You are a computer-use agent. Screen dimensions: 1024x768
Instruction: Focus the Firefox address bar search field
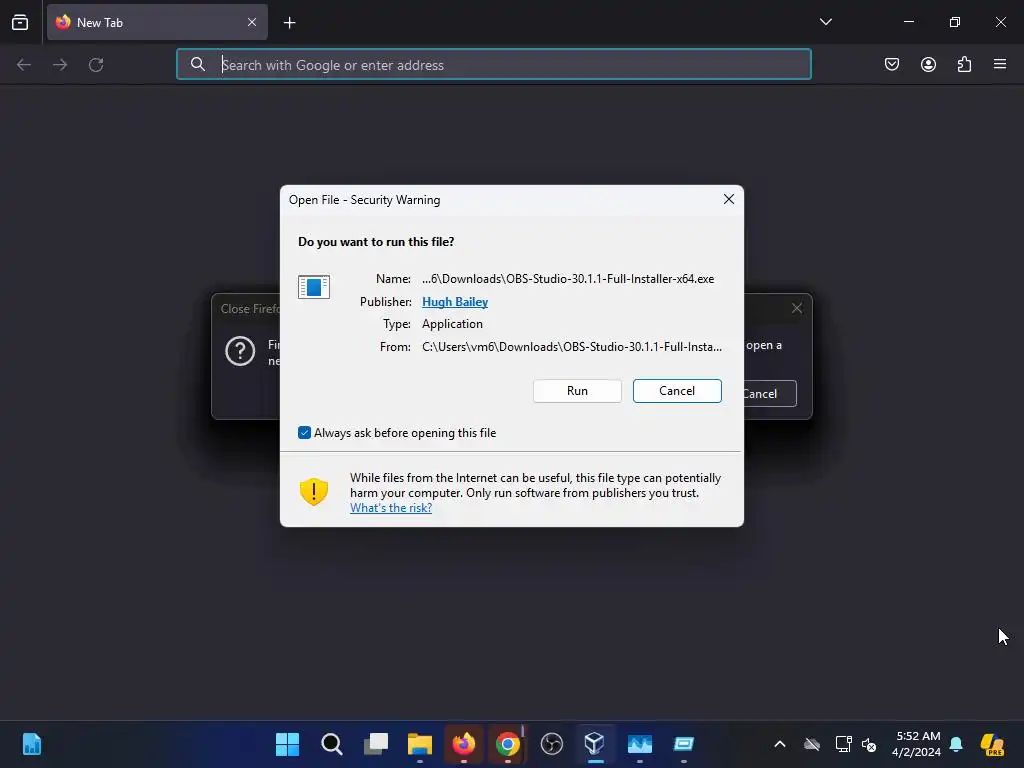pyautogui.click(x=494, y=64)
